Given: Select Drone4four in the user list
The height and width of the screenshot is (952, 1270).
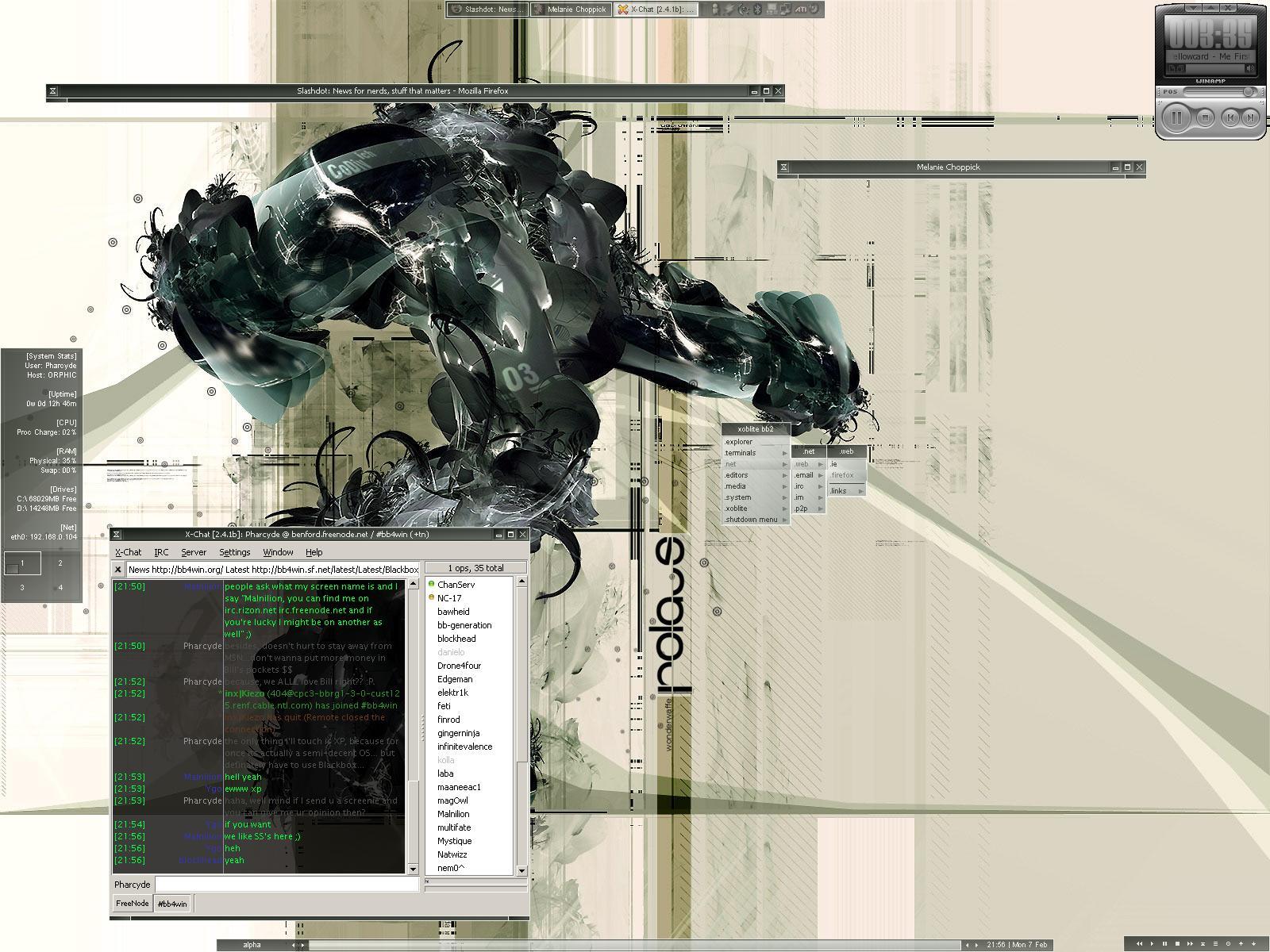Looking at the screenshot, I should (x=469, y=666).
